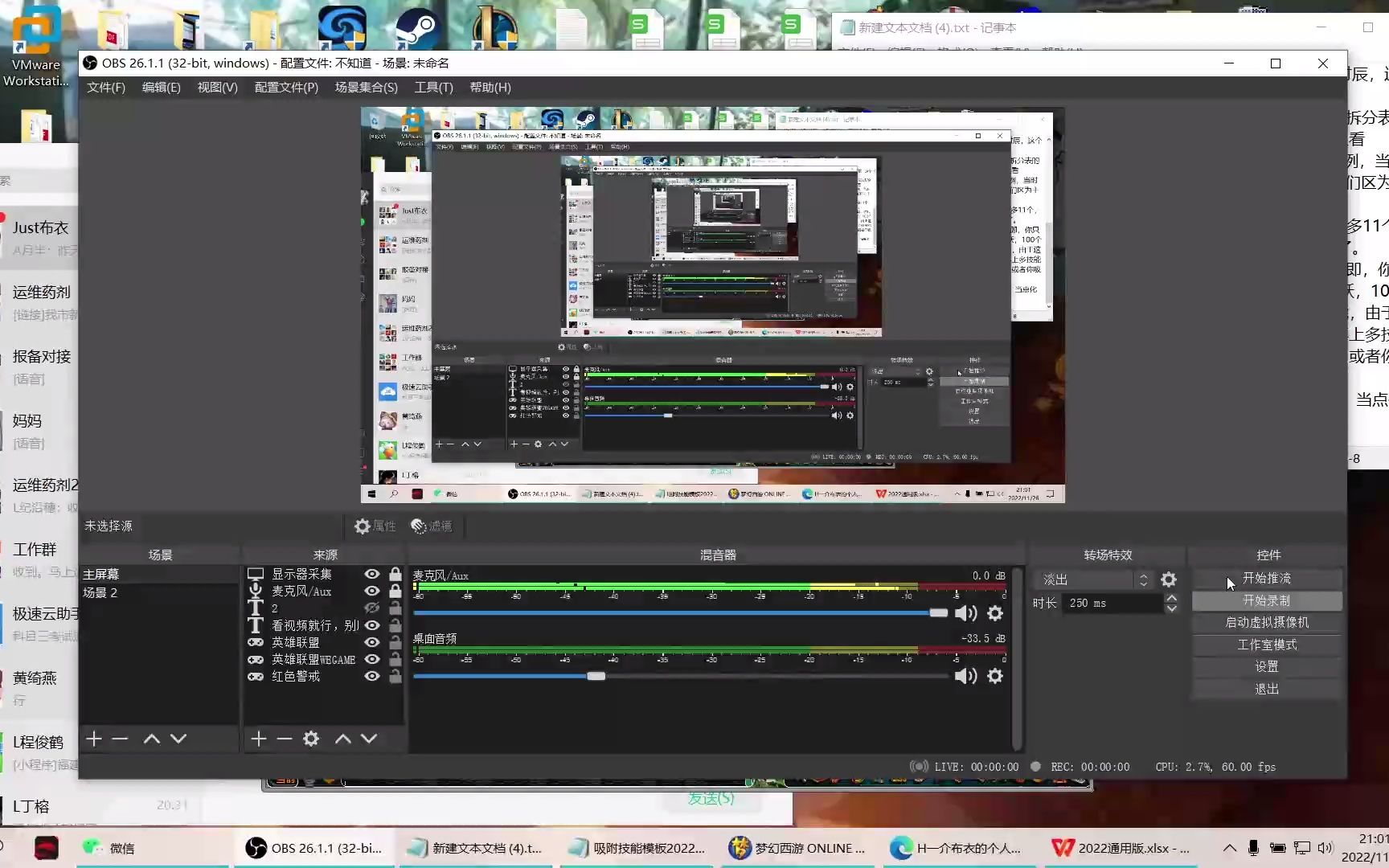
Task: Unlock toggle for the 英雄联盟WEGAME source
Action: [x=395, y=659]
